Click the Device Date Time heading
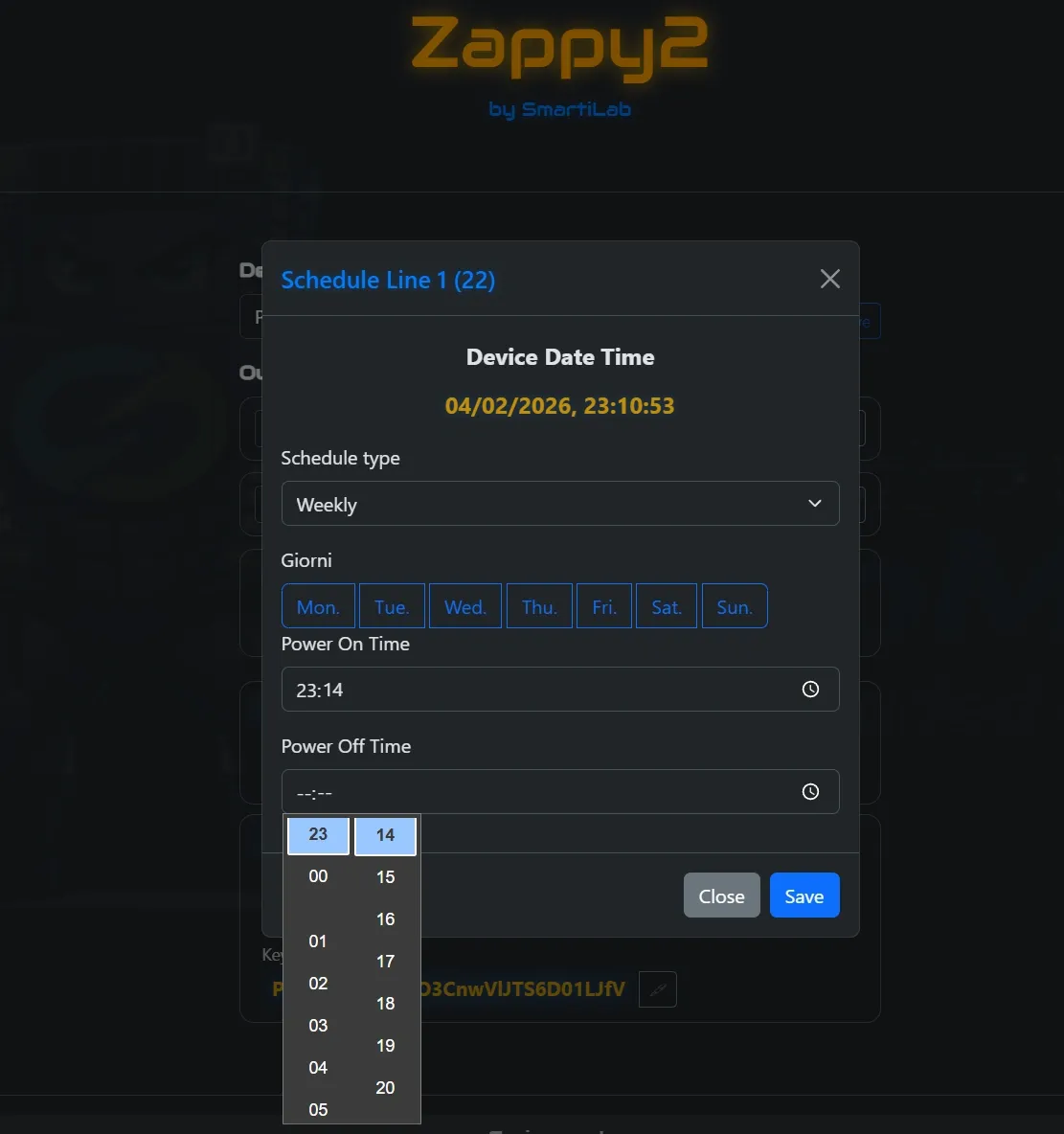The height and width of the screenshot is (1134, 1064). coord(560,357)
